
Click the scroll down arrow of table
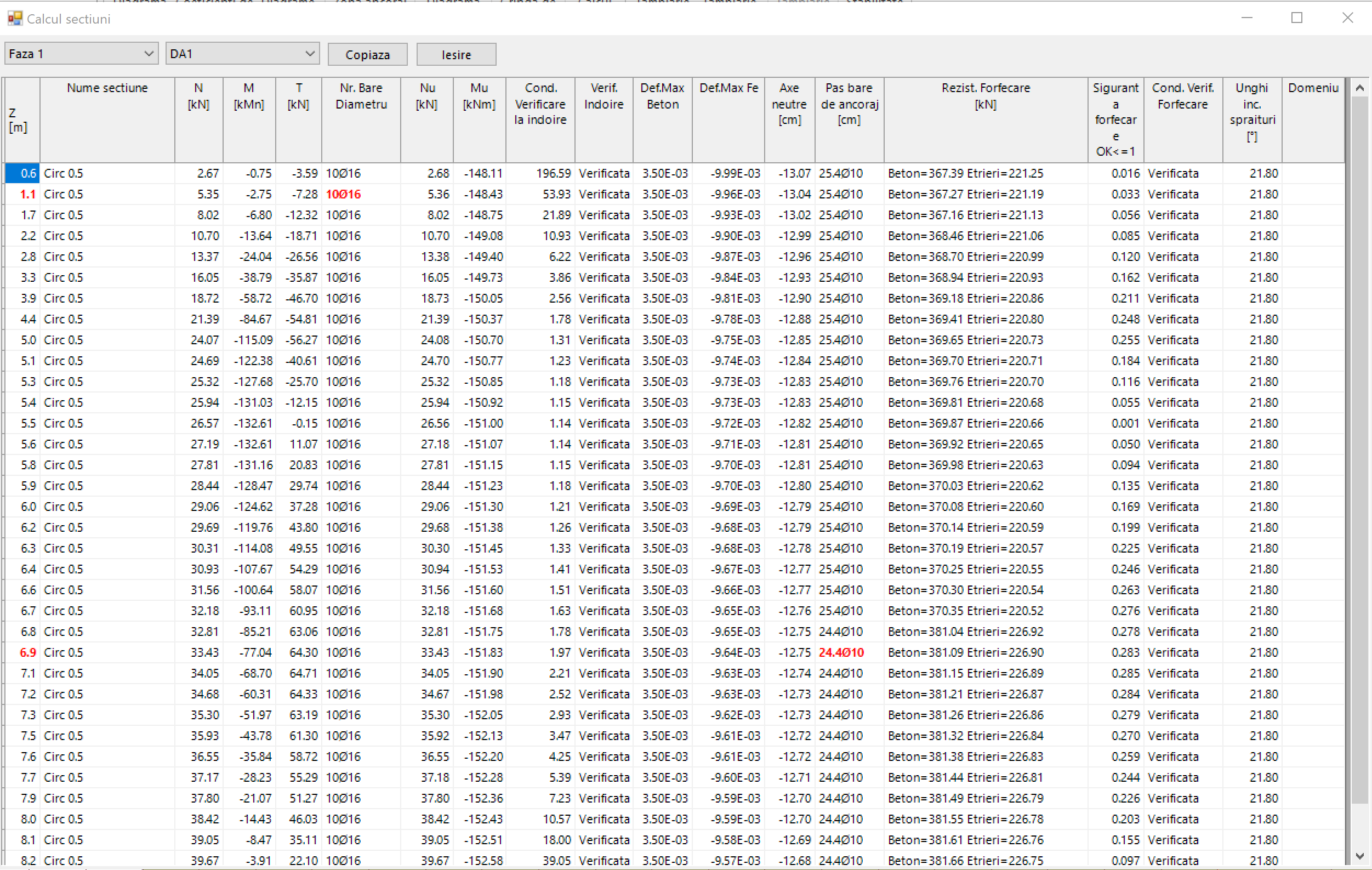click(x=1359, y=856)
